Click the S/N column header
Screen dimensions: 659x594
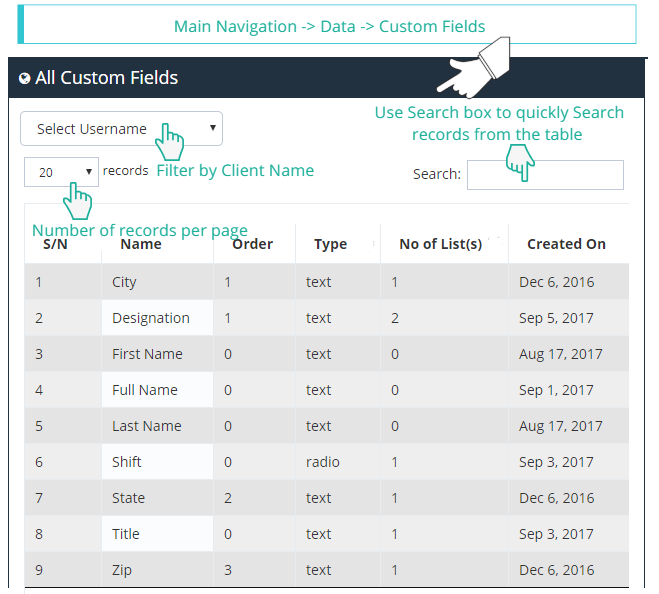pos(55,244)
